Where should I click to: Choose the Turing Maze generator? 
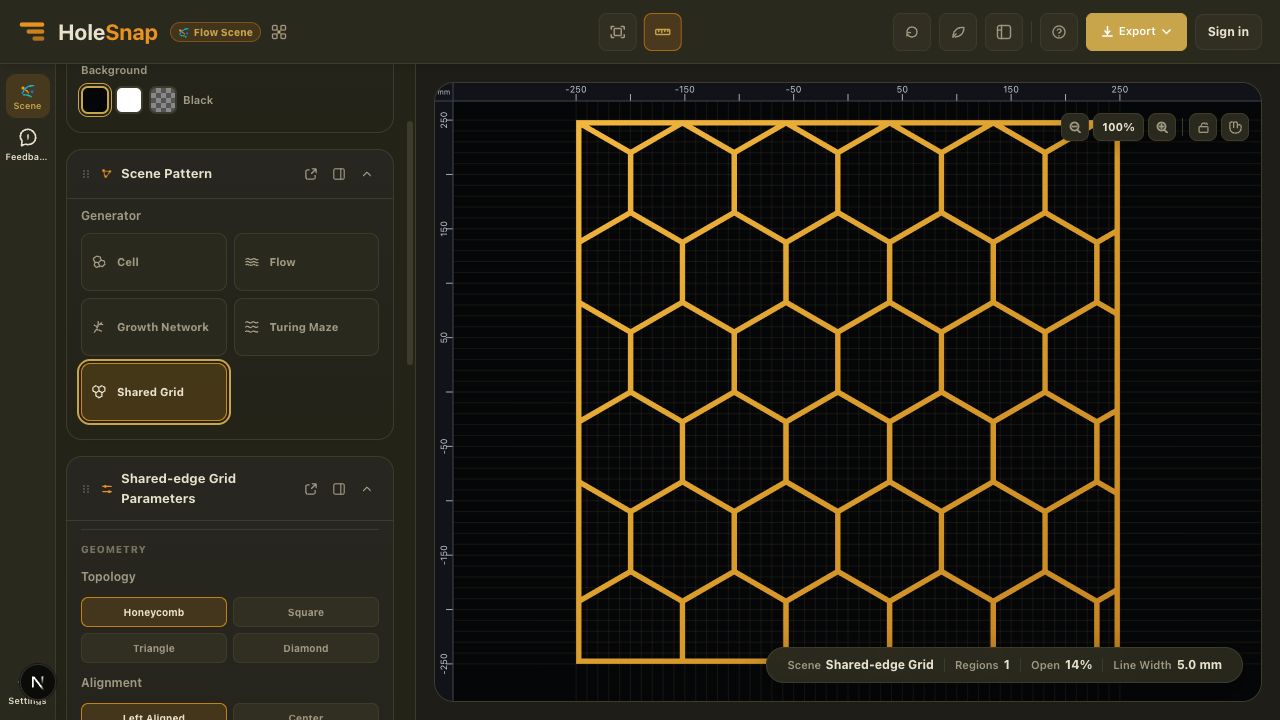click(306, 327)
